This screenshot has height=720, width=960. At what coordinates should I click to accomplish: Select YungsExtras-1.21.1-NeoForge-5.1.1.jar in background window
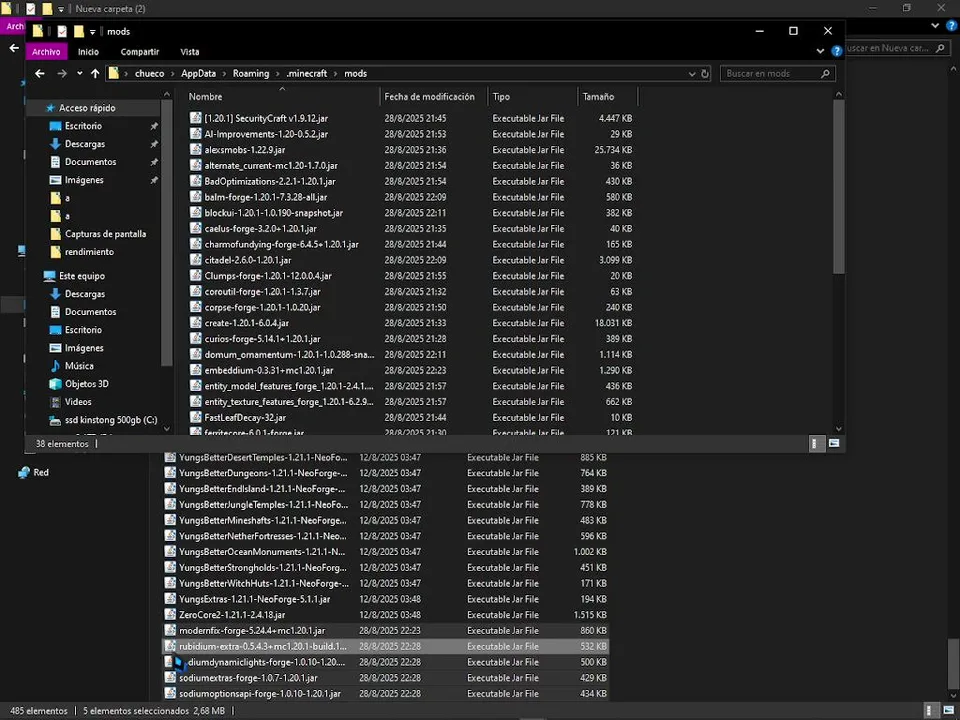[254, 599]
